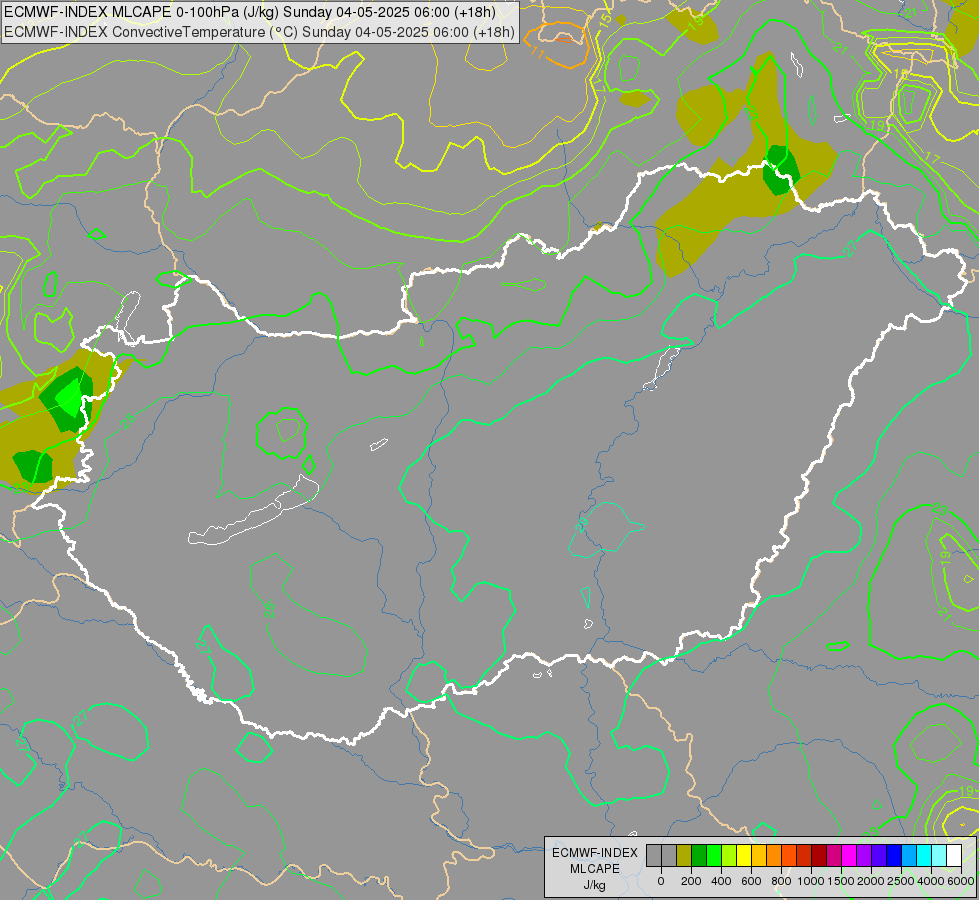Image resolution: width=979 pixels, height=900 pixels.
Task: Click the '6000' legend tick label
Action: (x=961, y=881)
